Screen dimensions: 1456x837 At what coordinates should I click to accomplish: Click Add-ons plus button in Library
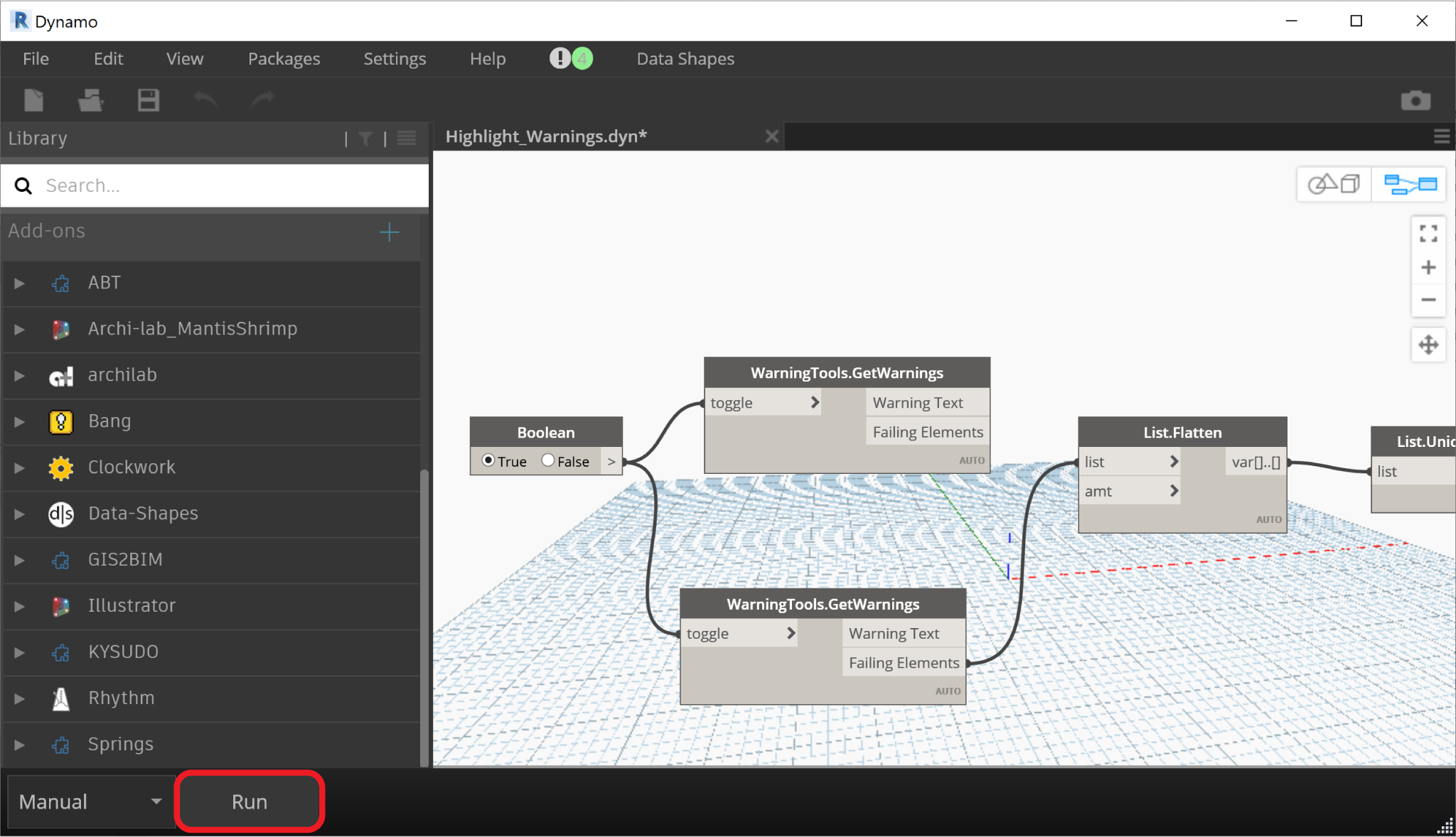click(x=390, y=232)
